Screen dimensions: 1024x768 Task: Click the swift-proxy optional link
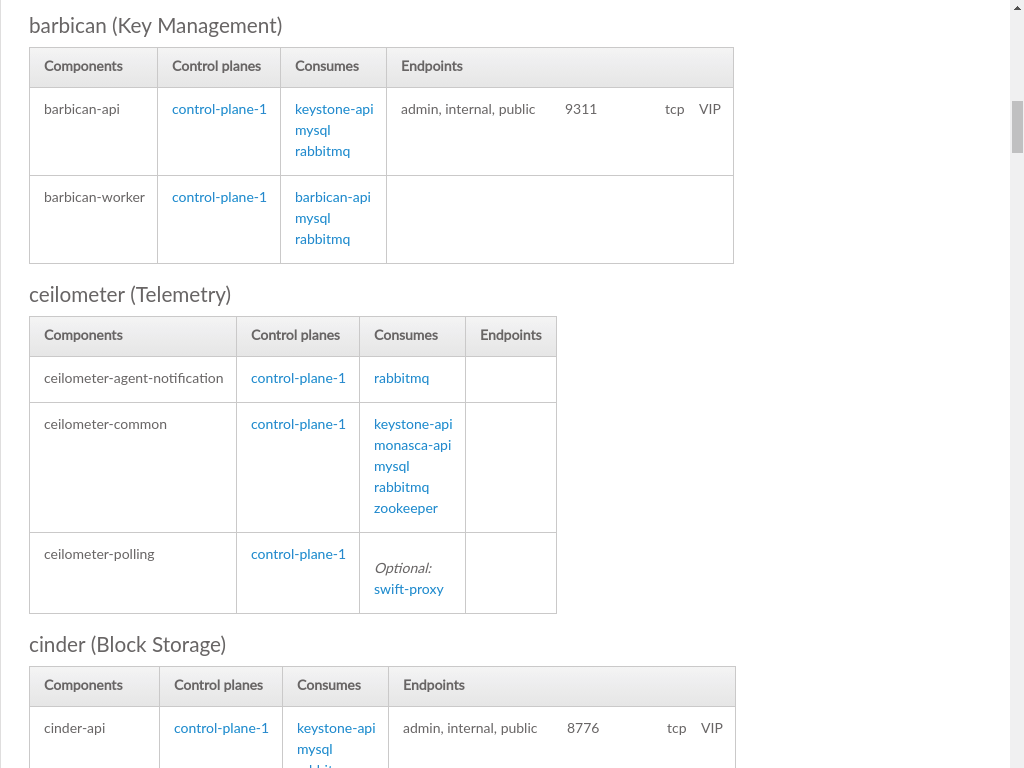(408, 589)
